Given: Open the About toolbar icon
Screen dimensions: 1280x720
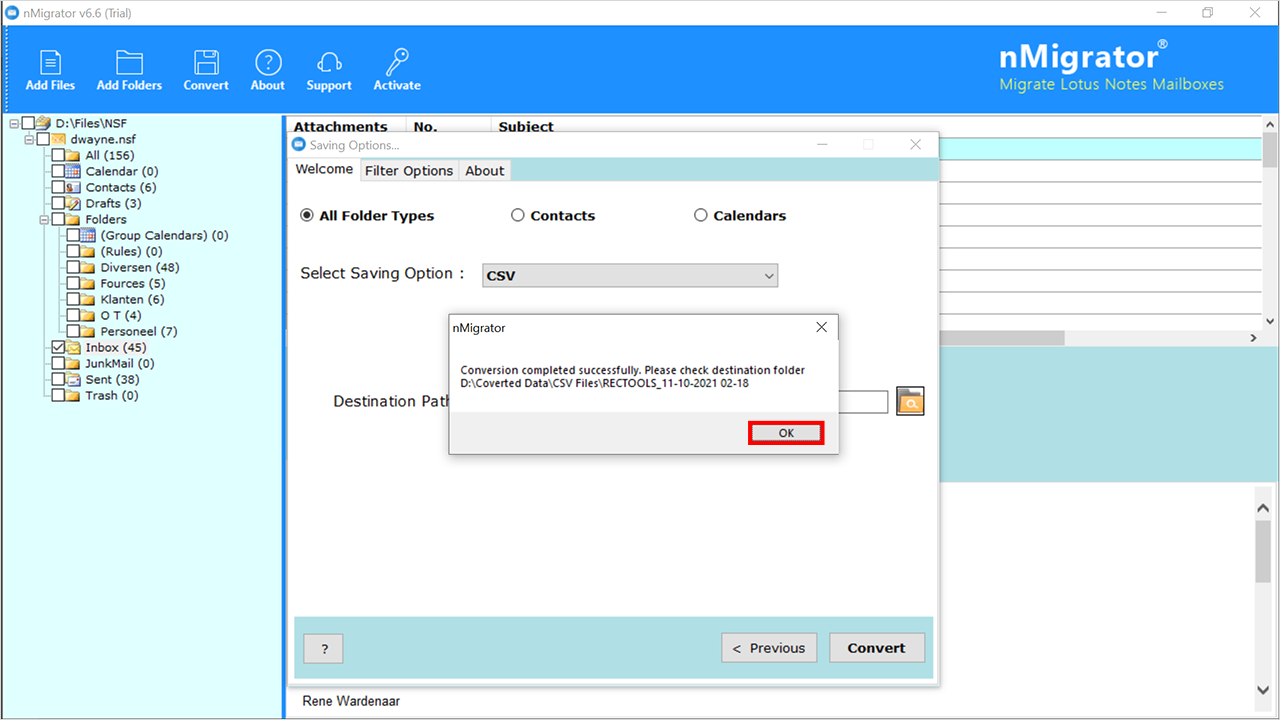Looking at the screenshot, I should 267,70.
